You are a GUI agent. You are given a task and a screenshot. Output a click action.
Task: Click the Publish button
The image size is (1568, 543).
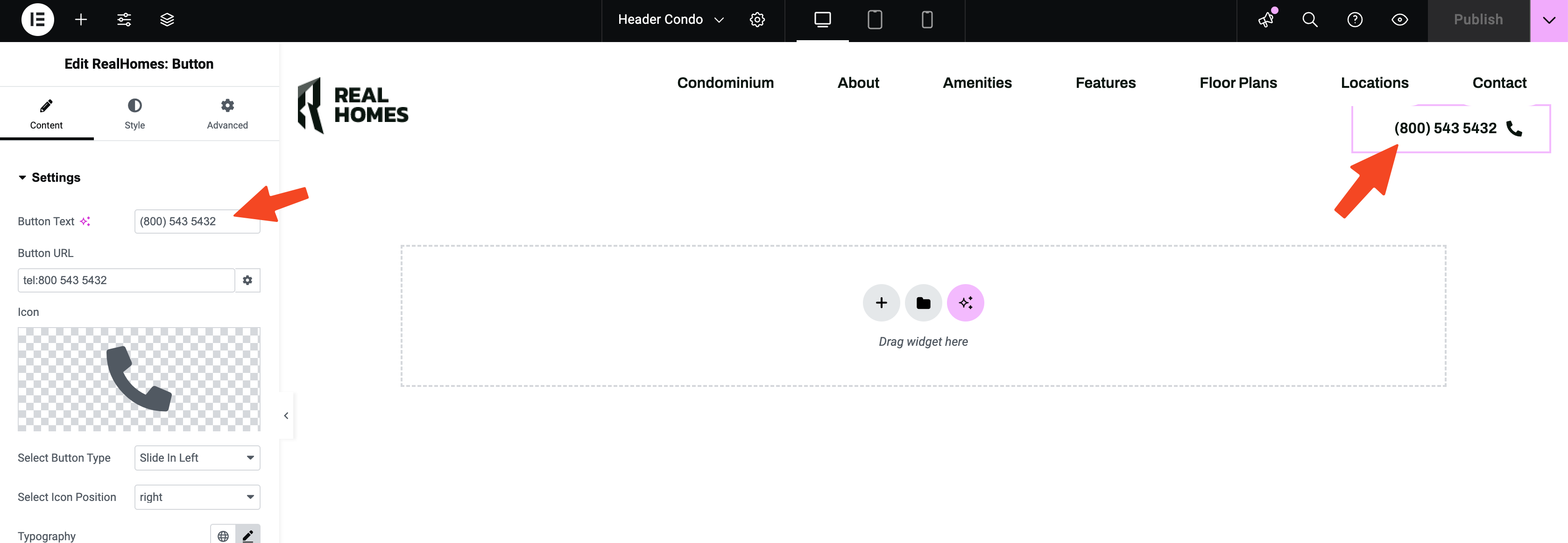coord(1478,20)
